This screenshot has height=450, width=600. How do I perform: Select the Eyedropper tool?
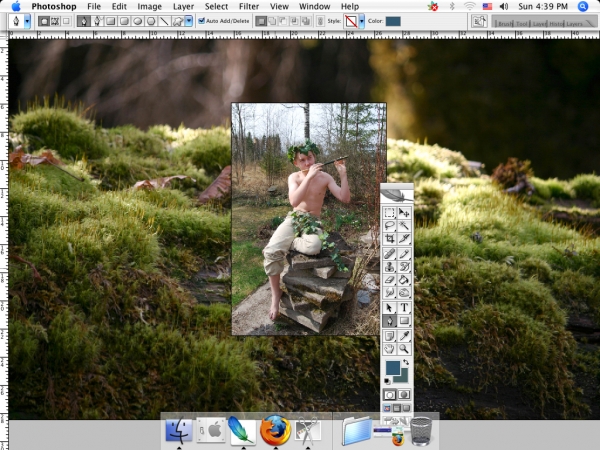(404, 336)
